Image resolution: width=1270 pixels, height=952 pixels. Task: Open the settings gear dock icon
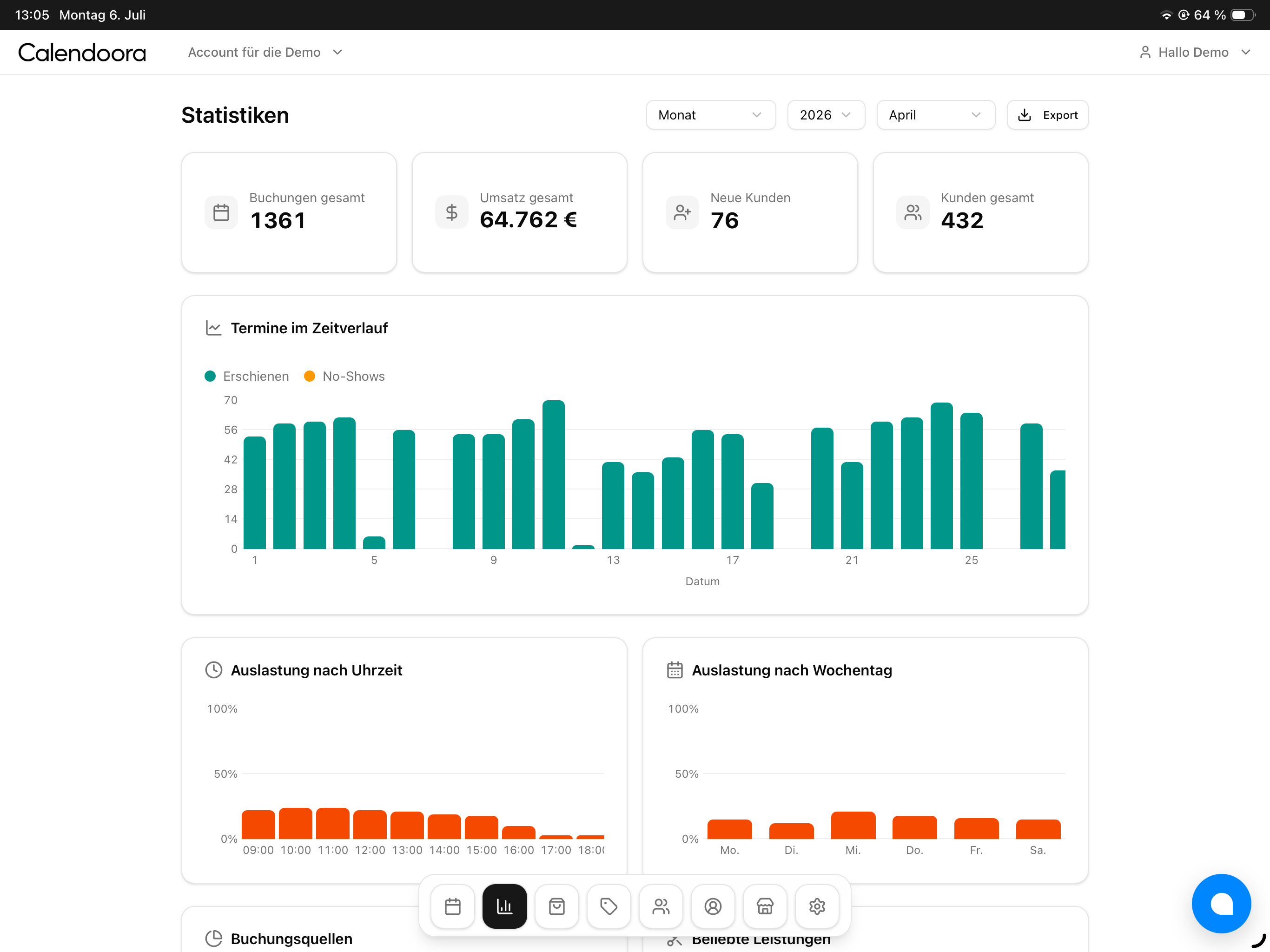[817, 906]
